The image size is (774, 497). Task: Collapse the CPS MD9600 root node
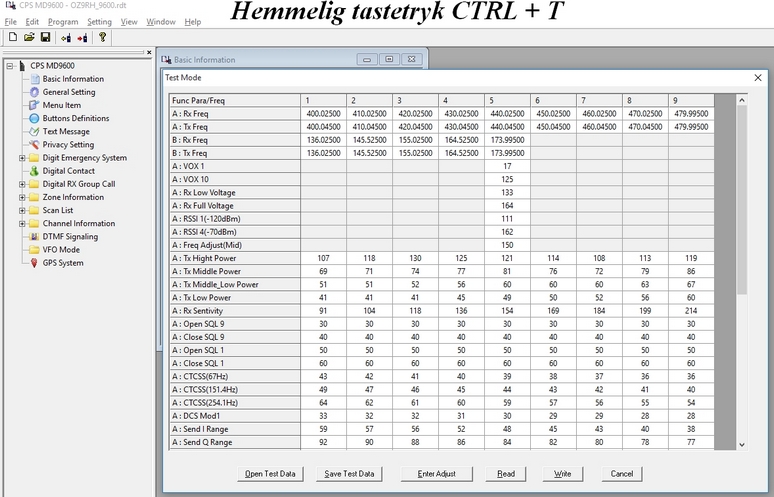coord(10,66)
